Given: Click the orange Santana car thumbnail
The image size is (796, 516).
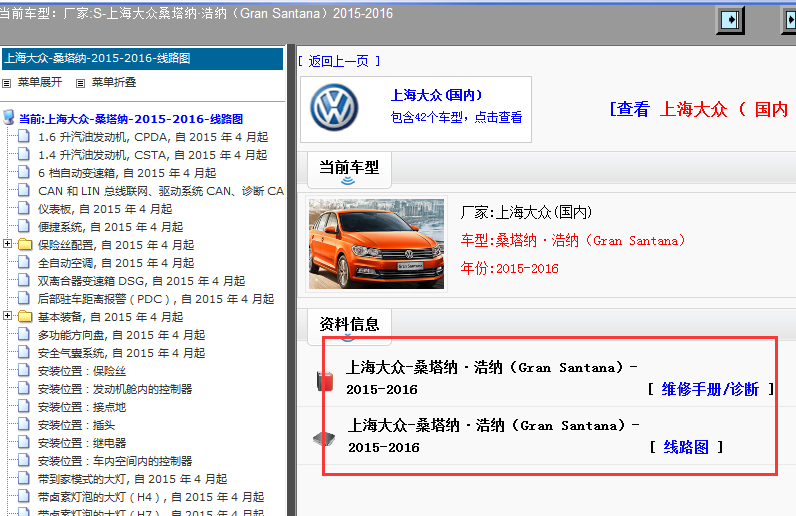Looking at the screenshot, I should 376,244.
